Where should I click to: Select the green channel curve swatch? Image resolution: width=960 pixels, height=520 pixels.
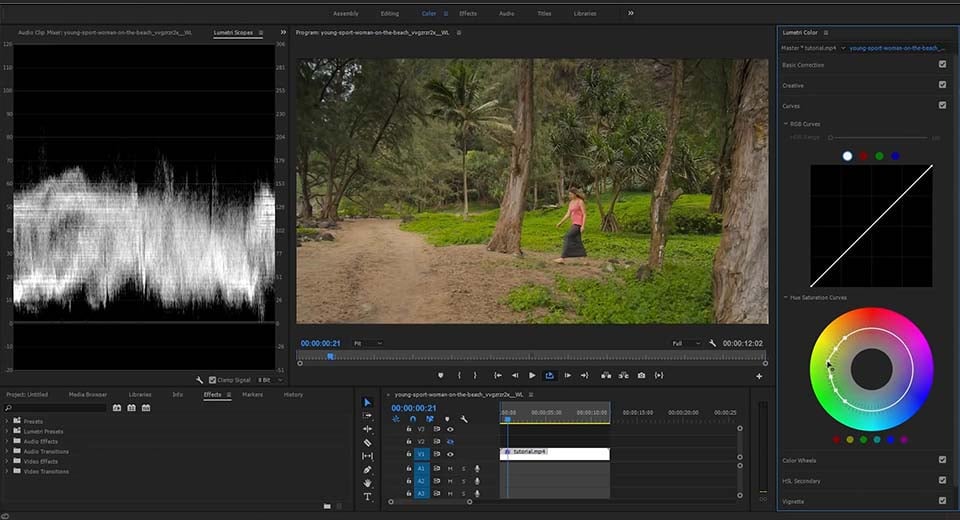tap(879, 156)
